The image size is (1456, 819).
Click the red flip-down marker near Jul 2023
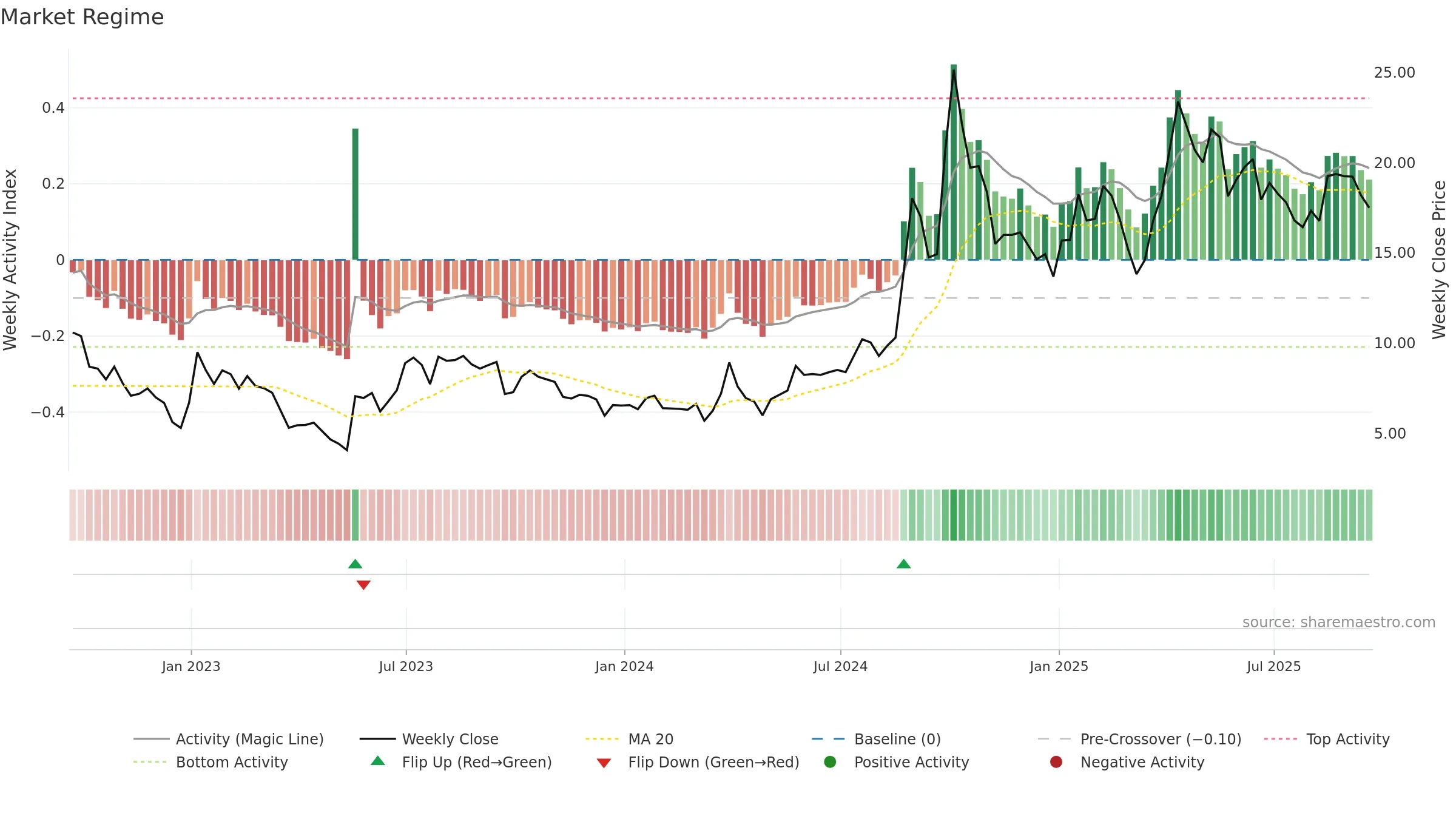(363, 585)
